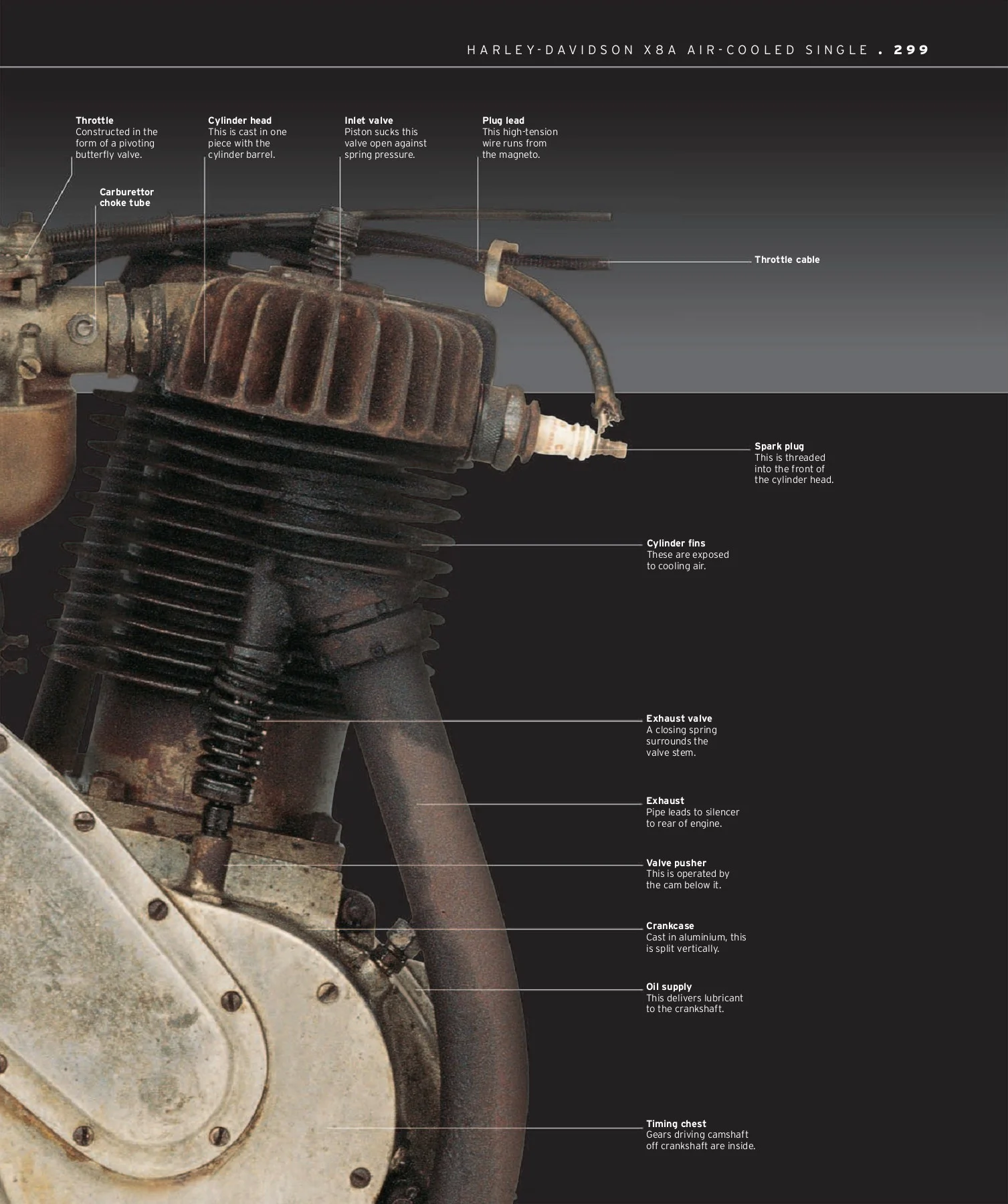Click the text 'This is operated by the cam below it.'
This screenshot has height=1204, width=1008.
point(688,880)
